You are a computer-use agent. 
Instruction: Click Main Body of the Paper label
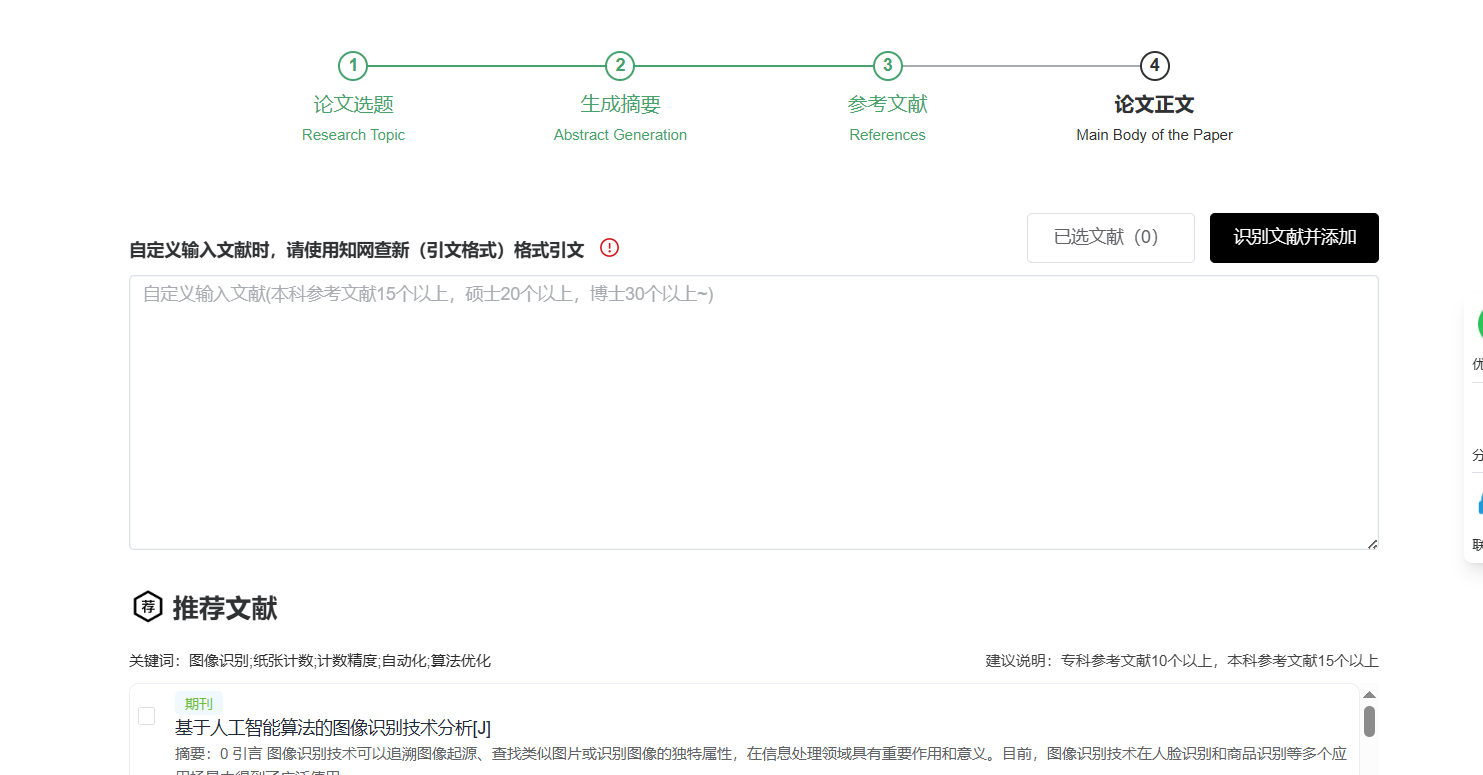(x=1154, y=135)
